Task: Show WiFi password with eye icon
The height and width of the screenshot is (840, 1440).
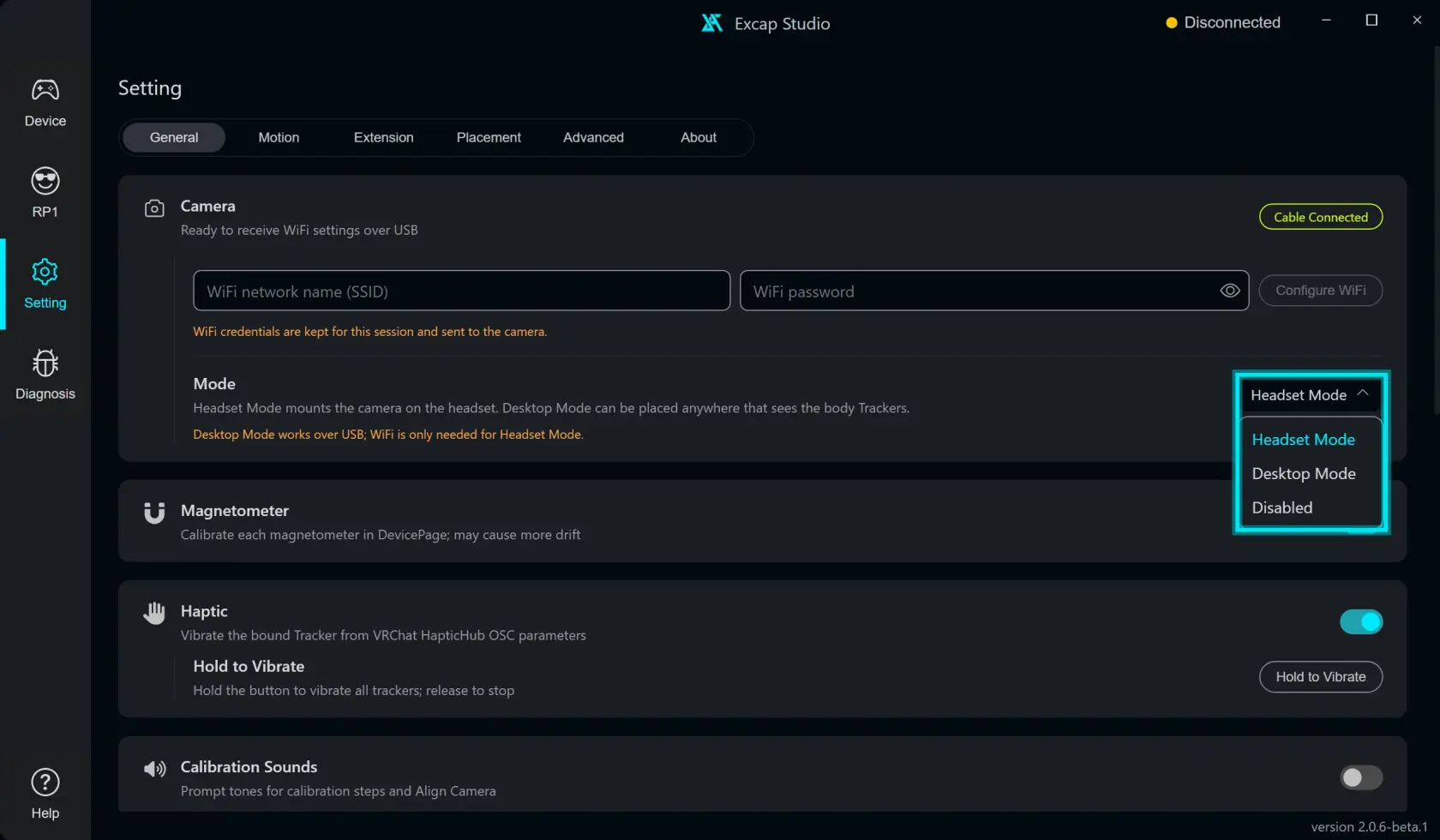Action: coord(1230,291)
